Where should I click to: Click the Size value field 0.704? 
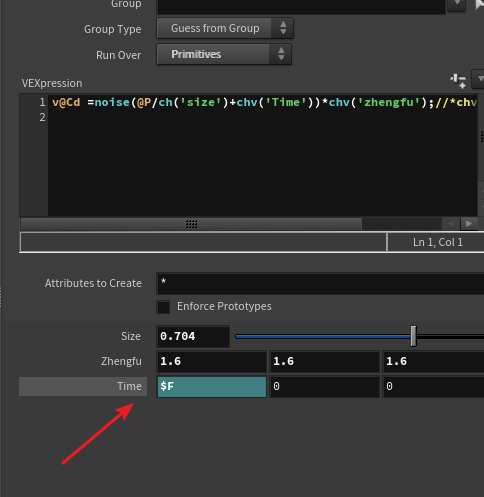pos(193,336)
